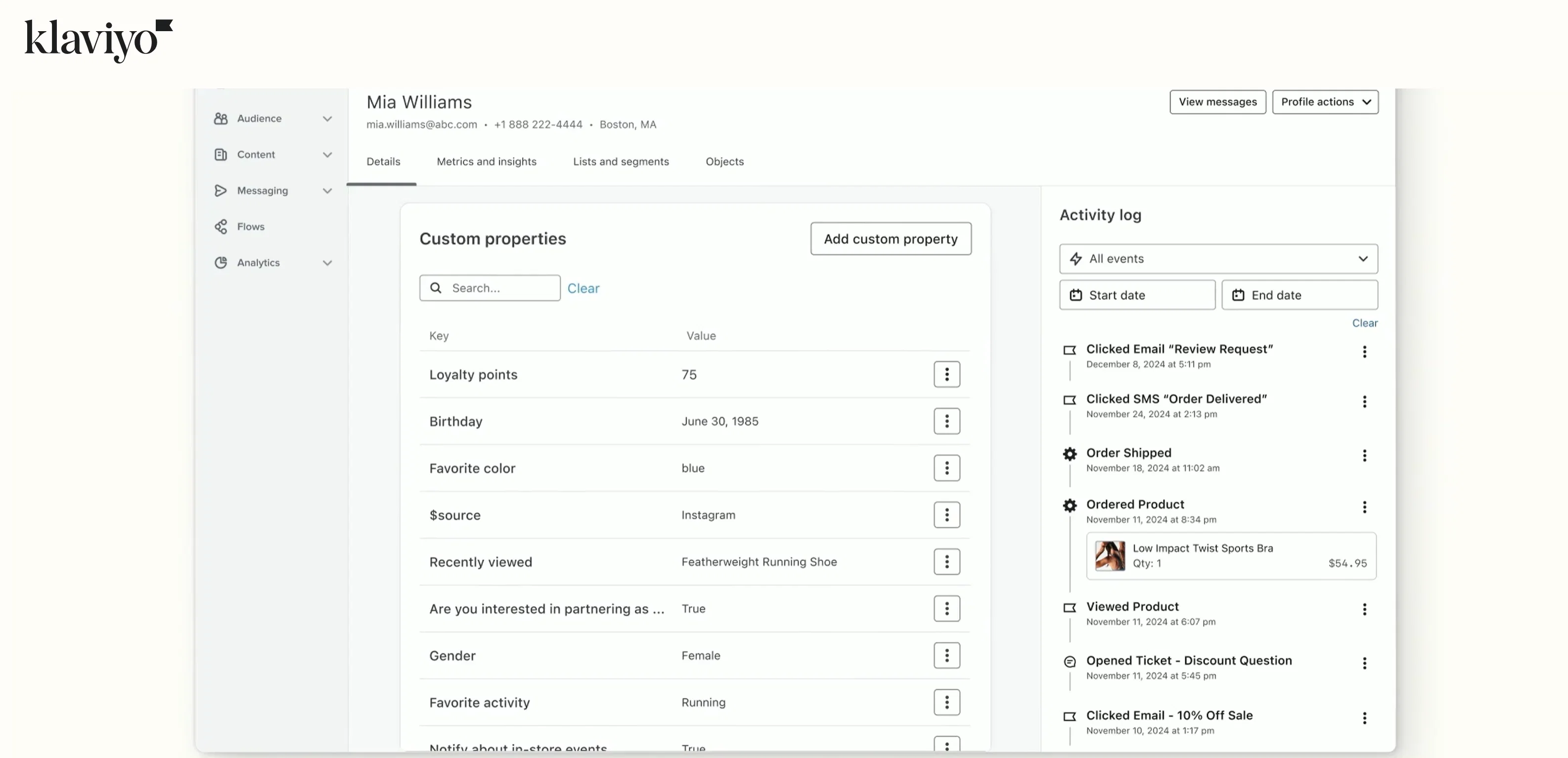Switch to the Details tab
The image size is (1568, 758).
pos(384,161)
